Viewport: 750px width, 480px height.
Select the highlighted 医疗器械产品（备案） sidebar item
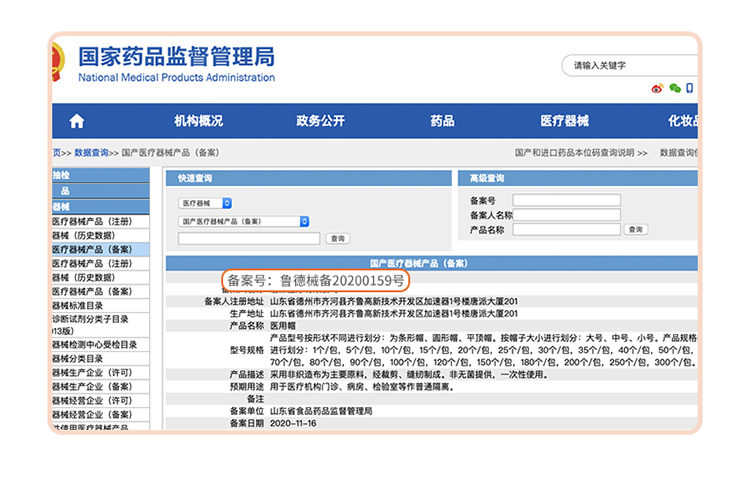100,250
